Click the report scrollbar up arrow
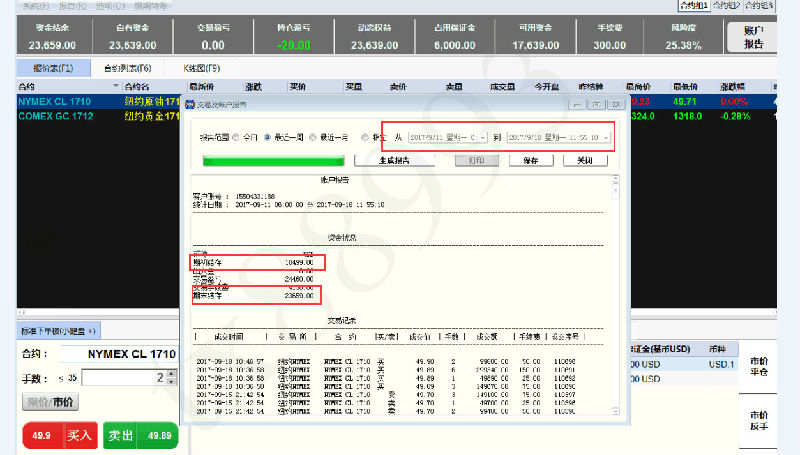The height and width of the screenshot is (455, 800). click(x=615, y=179)
